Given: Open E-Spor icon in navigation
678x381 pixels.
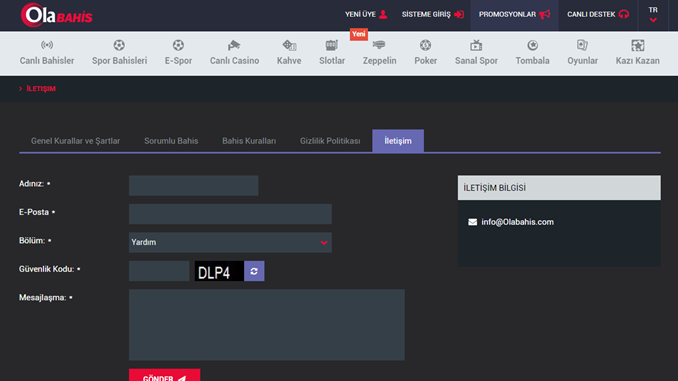Looking at the screenshot, I should click(178, 45).
